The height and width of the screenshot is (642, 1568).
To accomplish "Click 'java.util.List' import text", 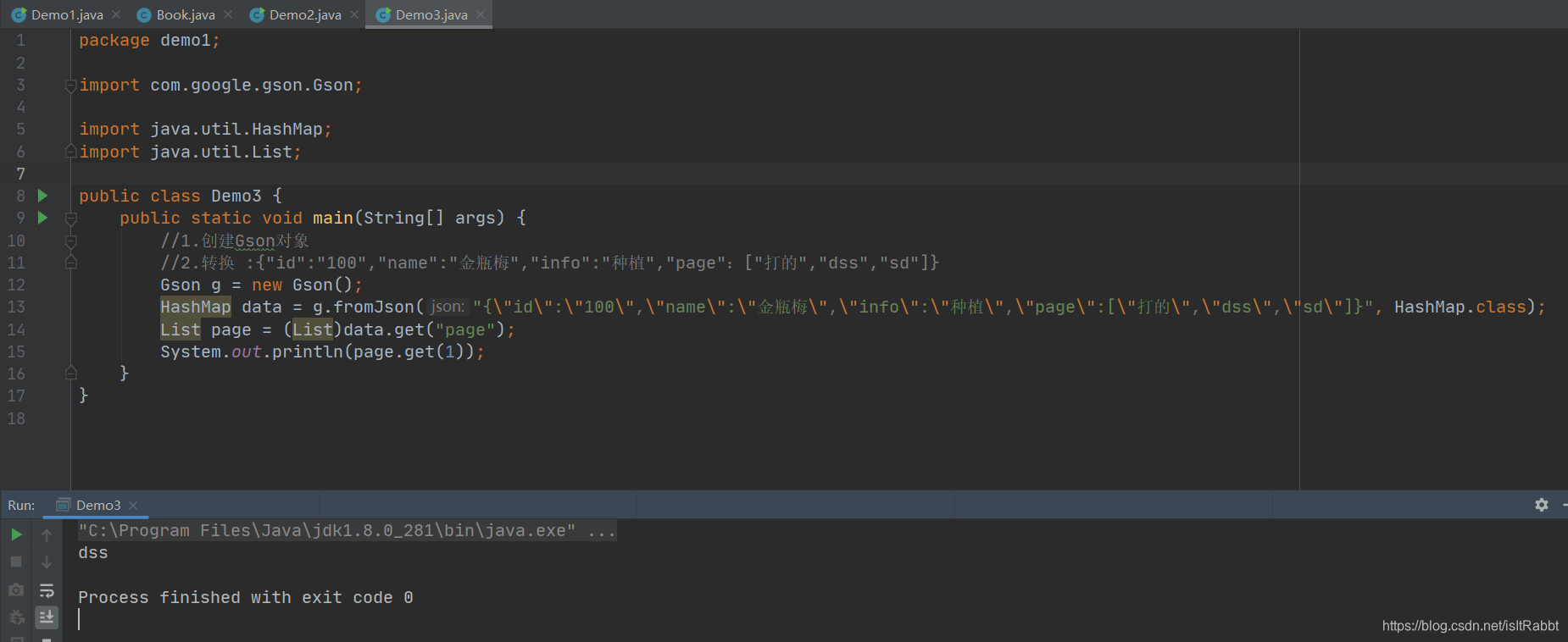I will click(221, 152).
